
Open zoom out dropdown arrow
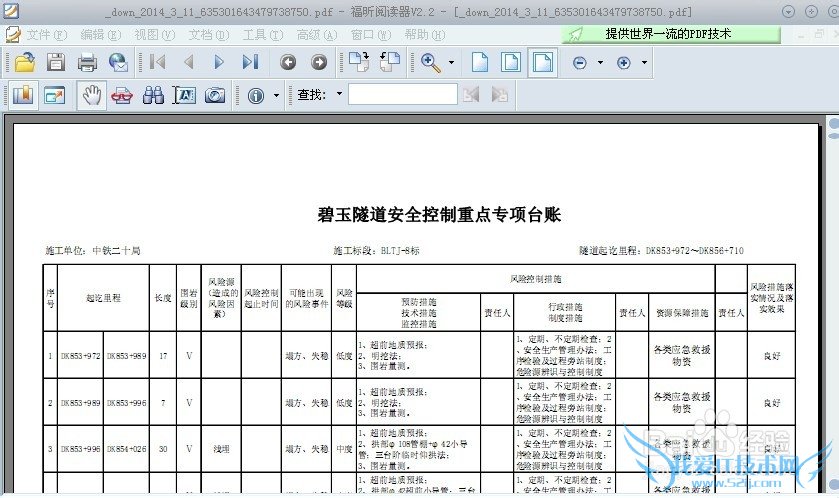(x=600, y=63)
